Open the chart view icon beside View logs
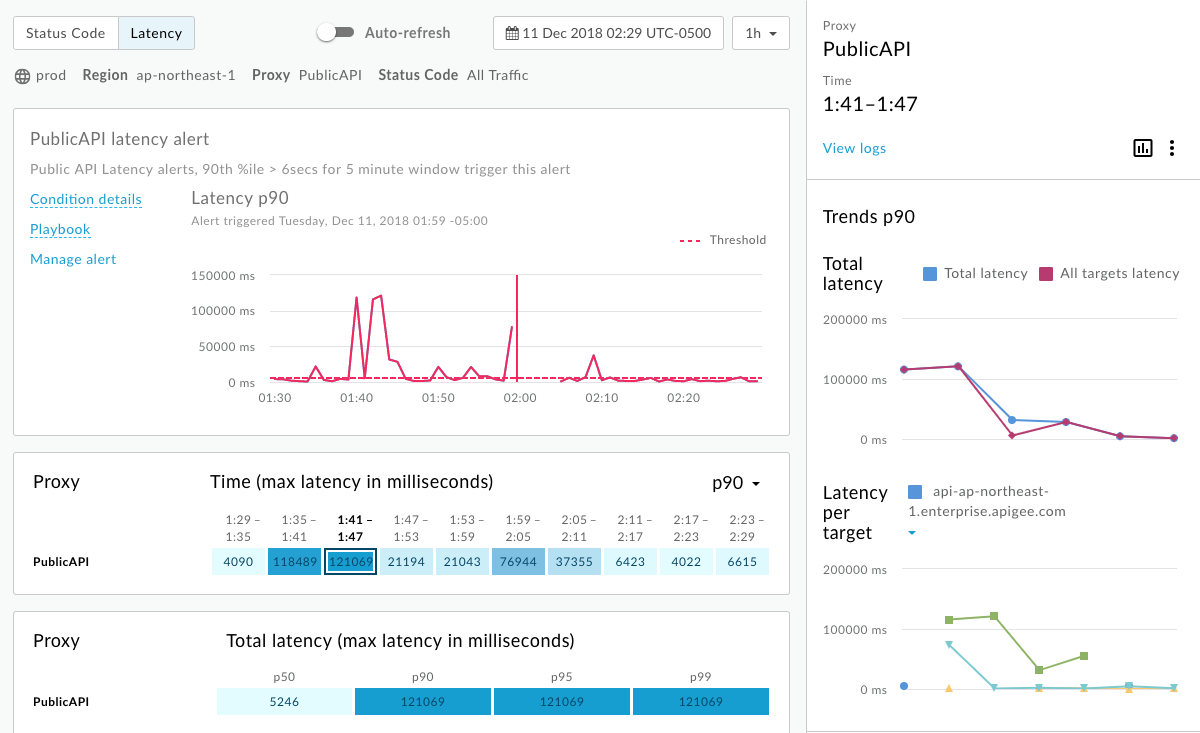Viewport: 1200px width, 733px height. [1142, 148]
